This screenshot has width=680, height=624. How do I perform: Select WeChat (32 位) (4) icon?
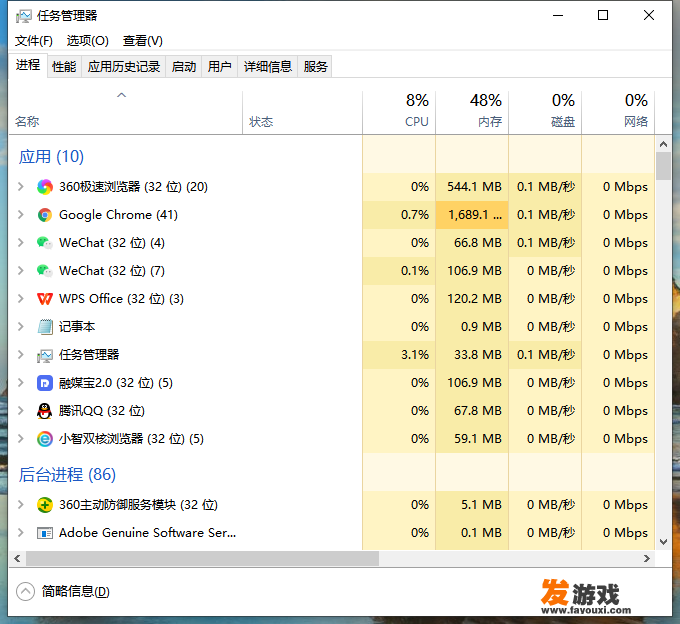pos(45,243)
